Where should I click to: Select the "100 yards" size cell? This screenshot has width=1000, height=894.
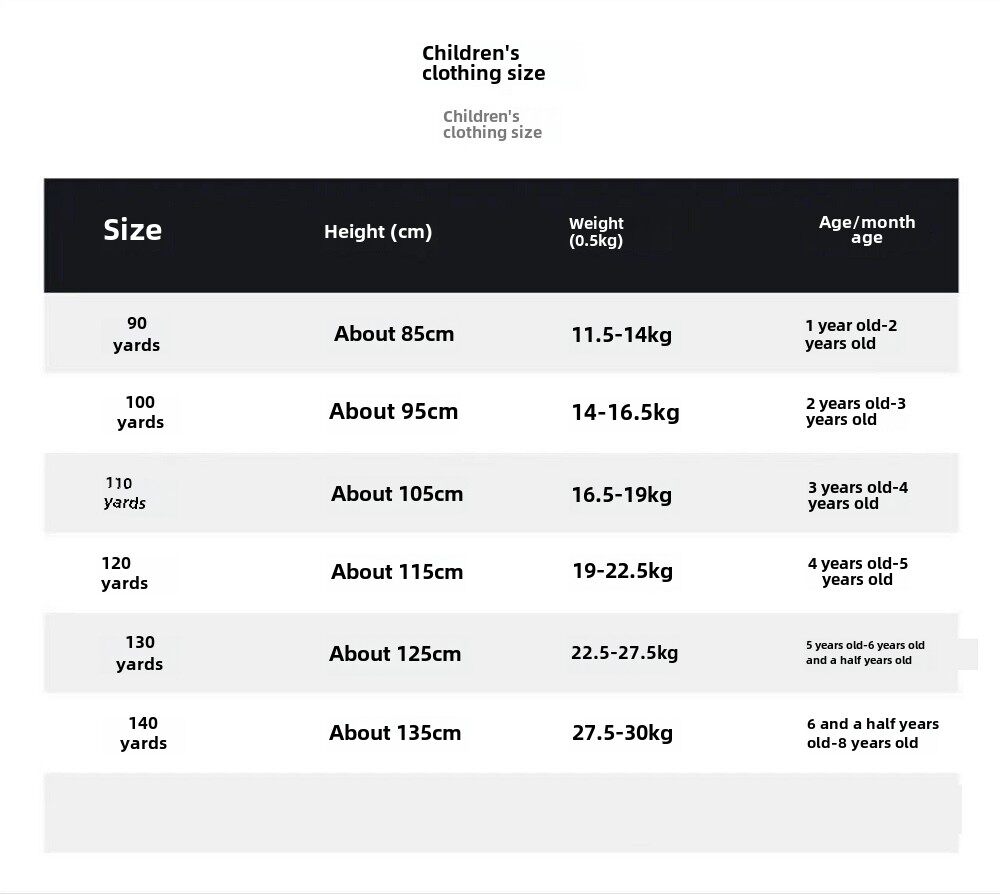tap(140, 412)
